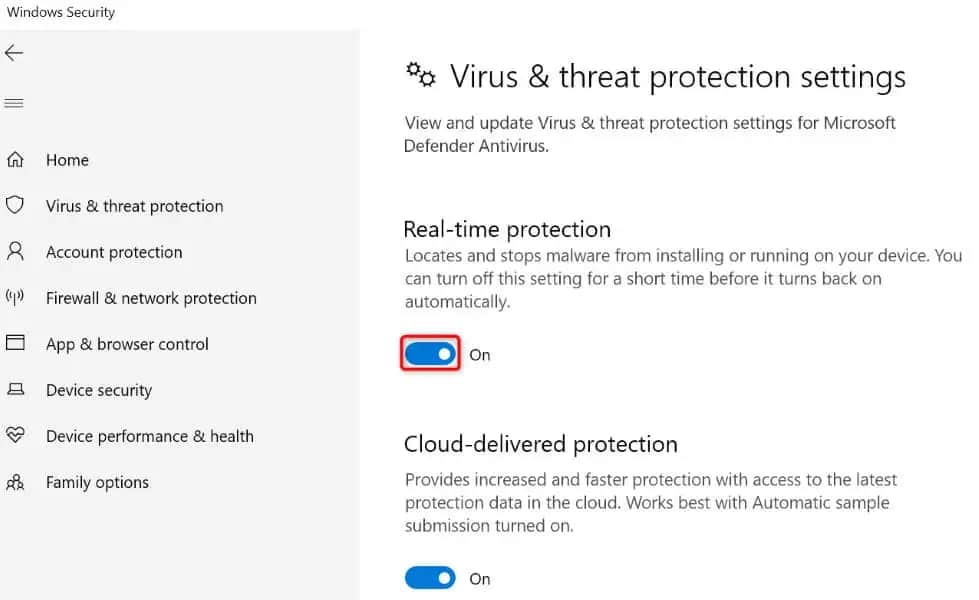Click the Home house icon

(15, 160)
